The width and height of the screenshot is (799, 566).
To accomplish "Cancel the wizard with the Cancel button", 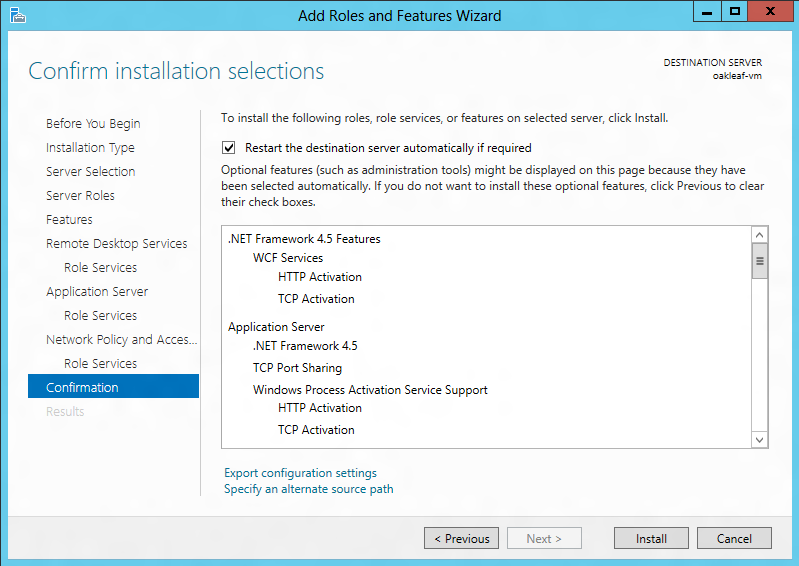I will click(734, 538).
